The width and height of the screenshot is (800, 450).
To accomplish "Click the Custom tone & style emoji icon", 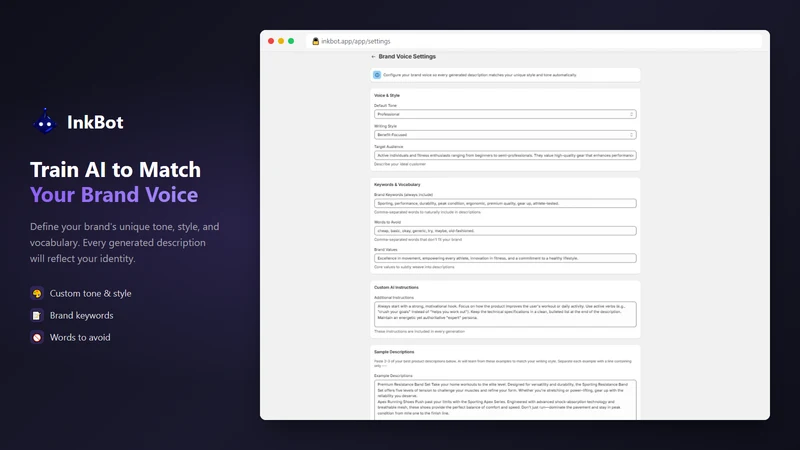I will [x=37, y=293].
